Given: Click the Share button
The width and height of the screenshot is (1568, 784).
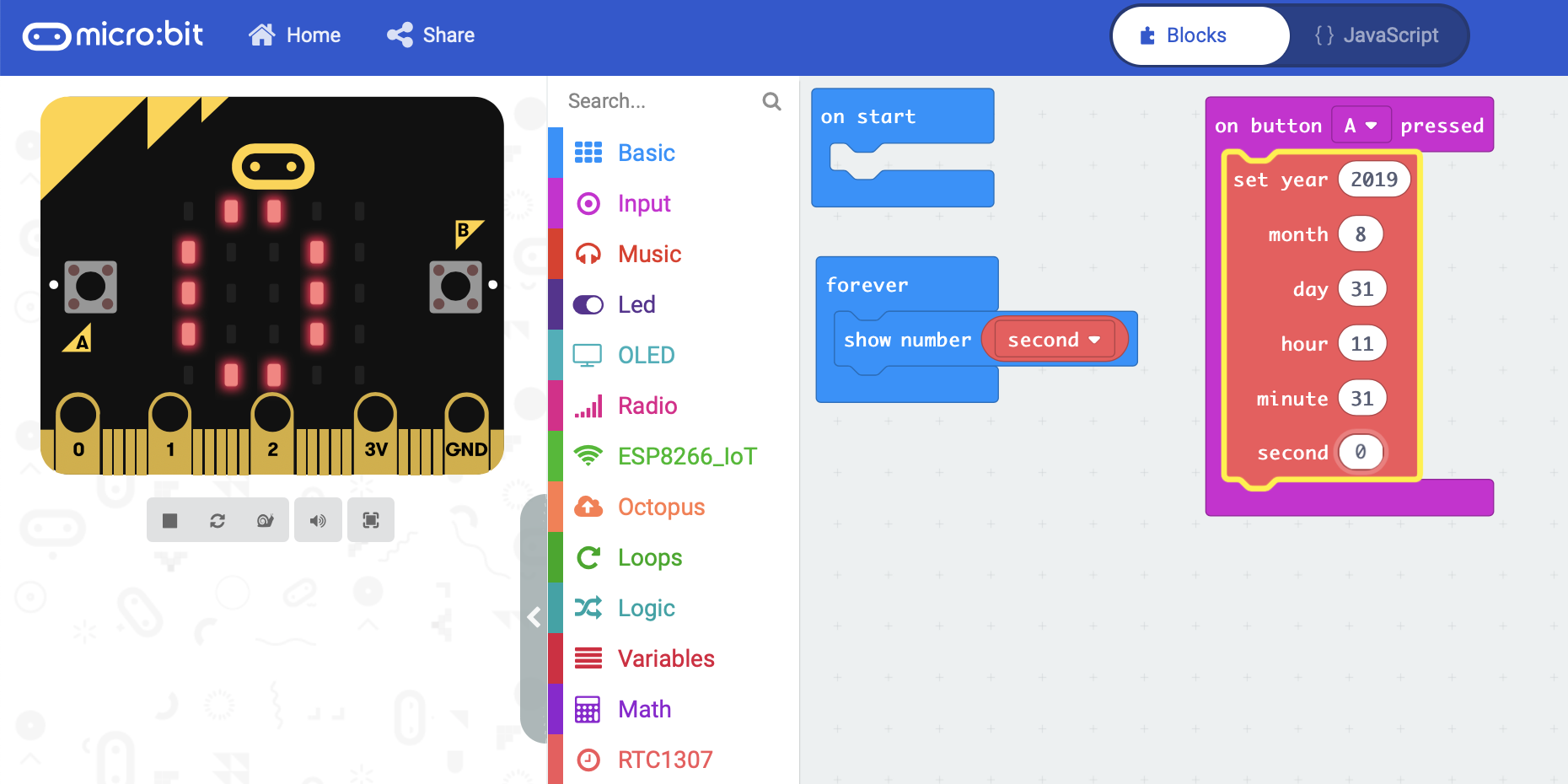Looking at the screenshot, I should (x=431, y=35).
